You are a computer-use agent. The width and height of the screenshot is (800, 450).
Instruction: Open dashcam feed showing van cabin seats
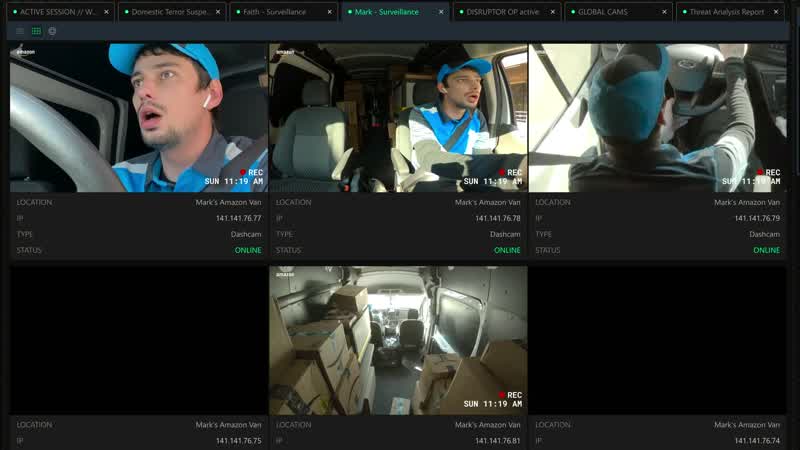(398, 117)
